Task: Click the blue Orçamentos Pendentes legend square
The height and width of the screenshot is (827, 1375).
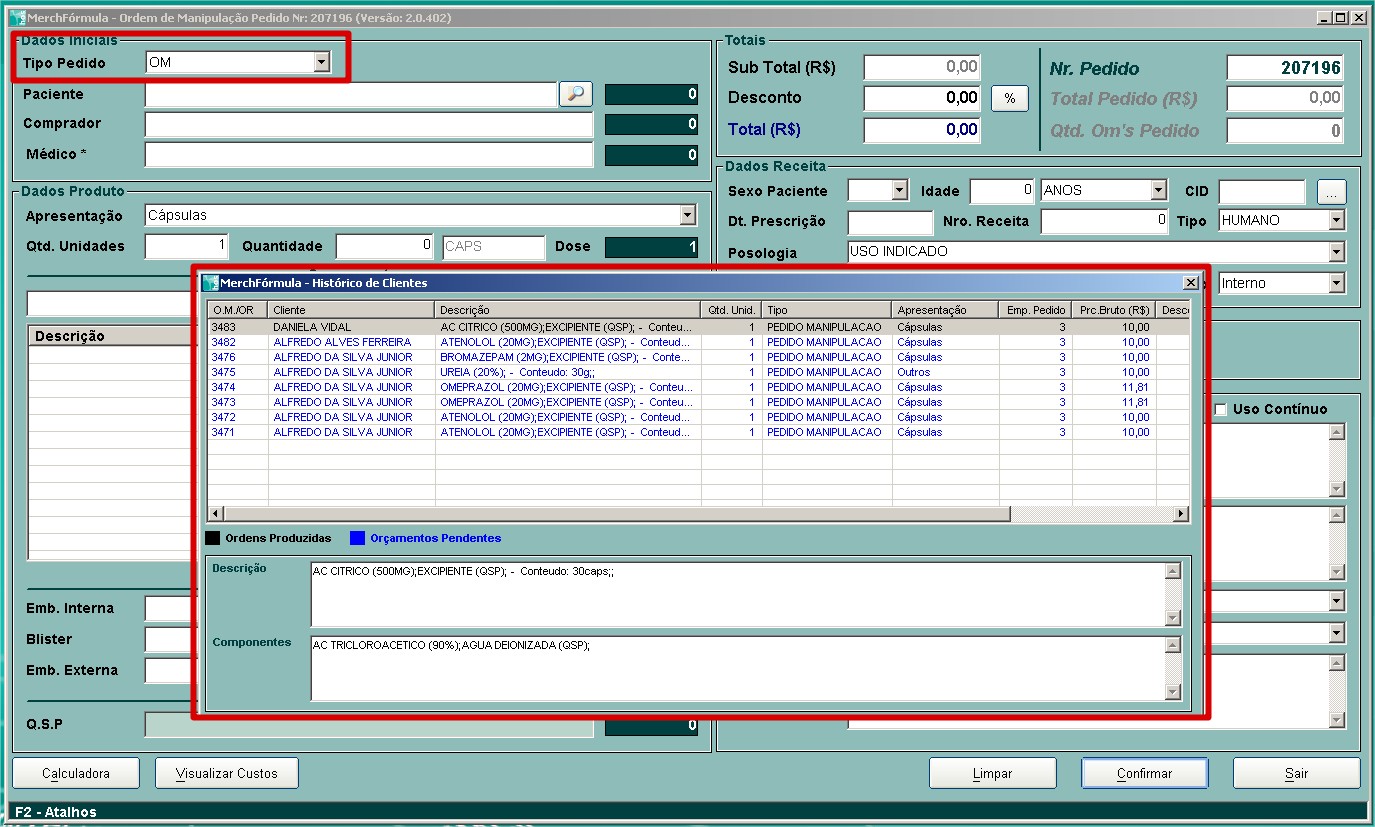Action: pos(357,538)
